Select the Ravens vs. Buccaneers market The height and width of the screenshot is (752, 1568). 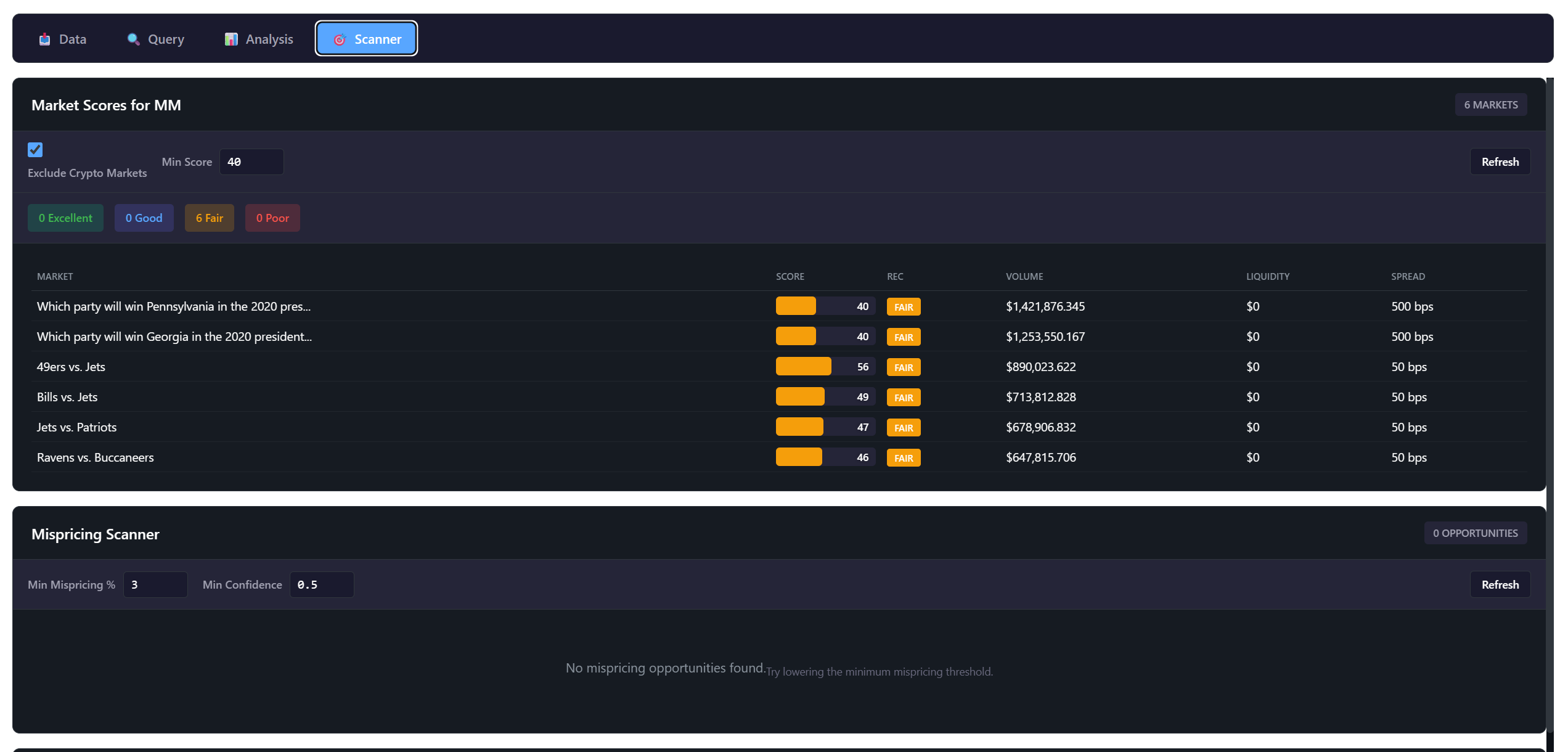pyautogui.click(x=779, y=457)
